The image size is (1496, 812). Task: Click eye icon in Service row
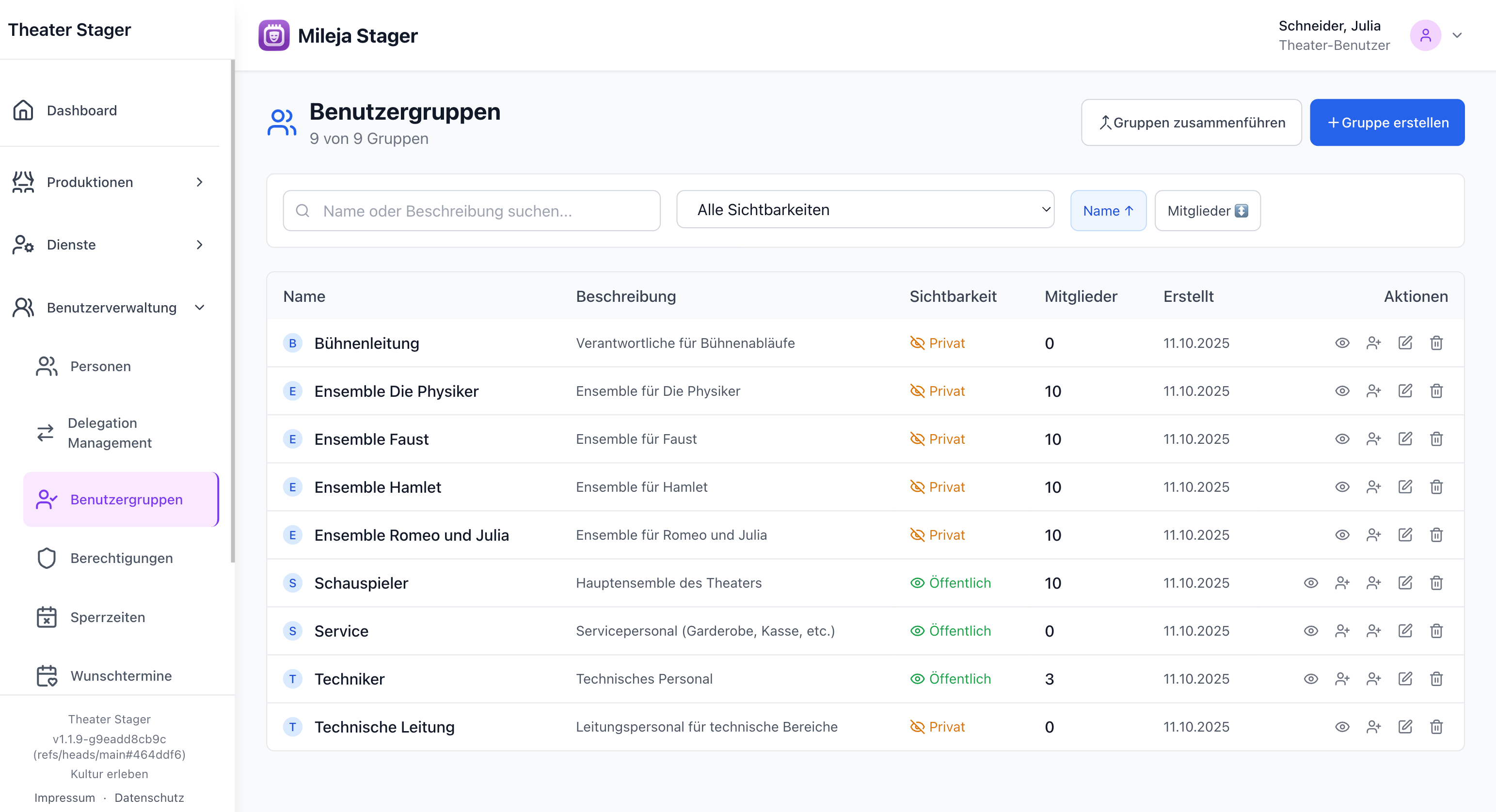coord(1310,631)
